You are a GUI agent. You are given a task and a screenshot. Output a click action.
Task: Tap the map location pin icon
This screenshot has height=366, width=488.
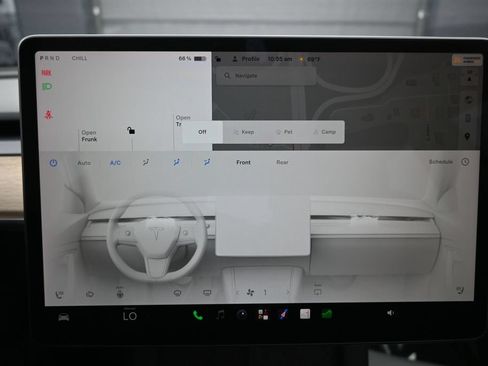pyautogui.click(x=467, y=136)
